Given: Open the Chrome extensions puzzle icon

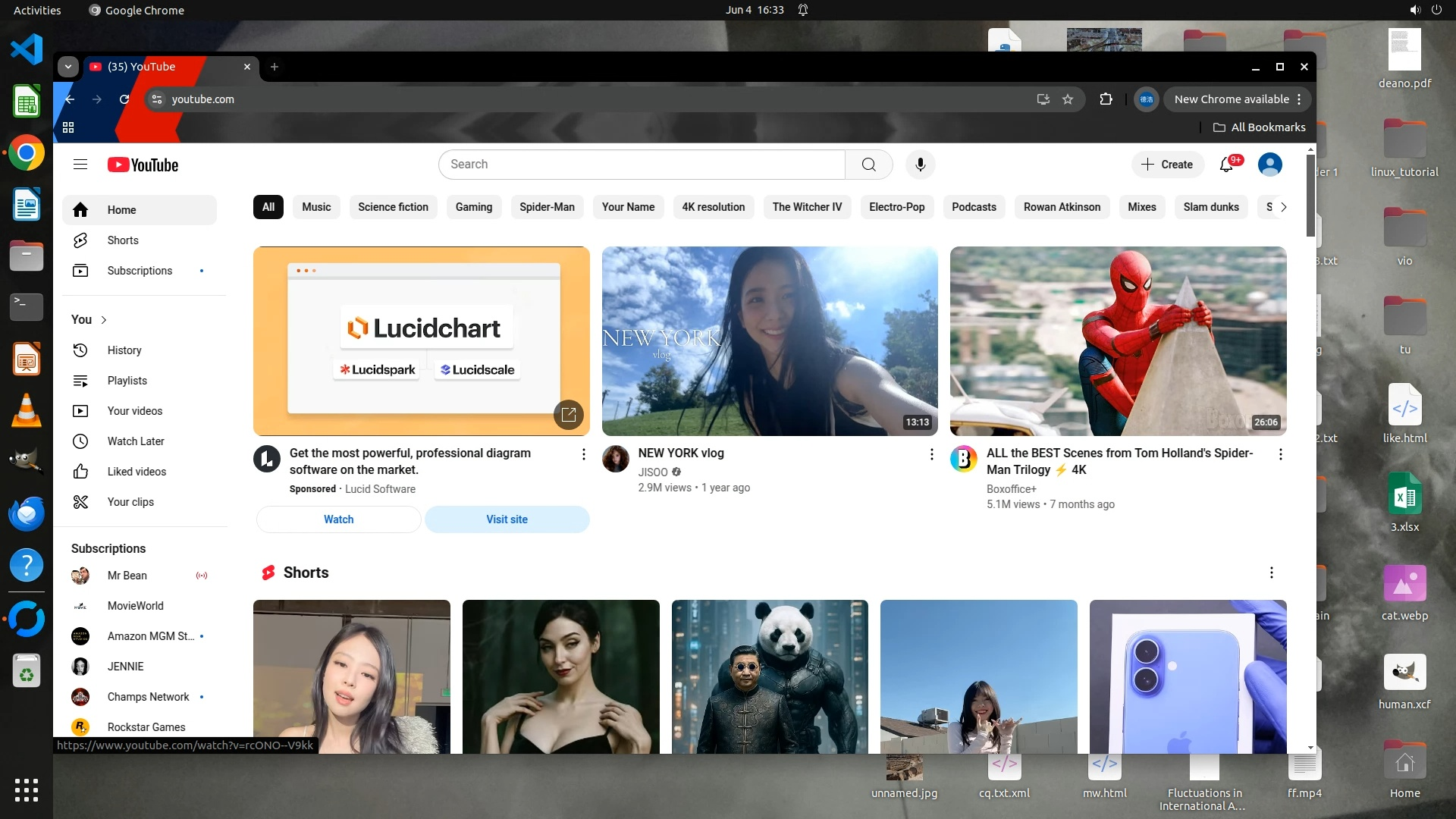Looking at the screenshot, I should pyautogui.click(x=1106, y=99).
